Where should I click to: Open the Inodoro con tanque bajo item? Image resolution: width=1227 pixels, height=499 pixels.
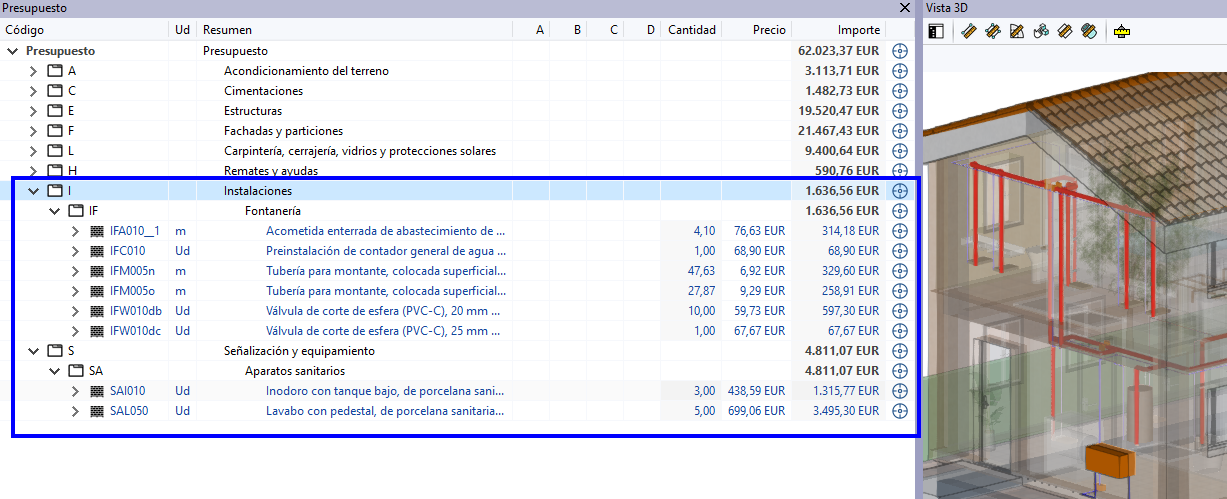point(385,391)
